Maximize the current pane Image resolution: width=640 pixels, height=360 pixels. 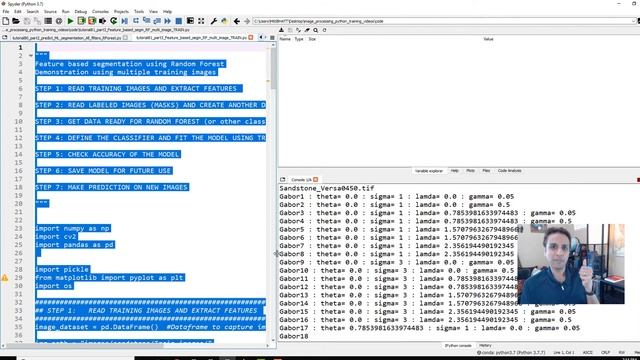pyautogui.click(x=190, y=21)
